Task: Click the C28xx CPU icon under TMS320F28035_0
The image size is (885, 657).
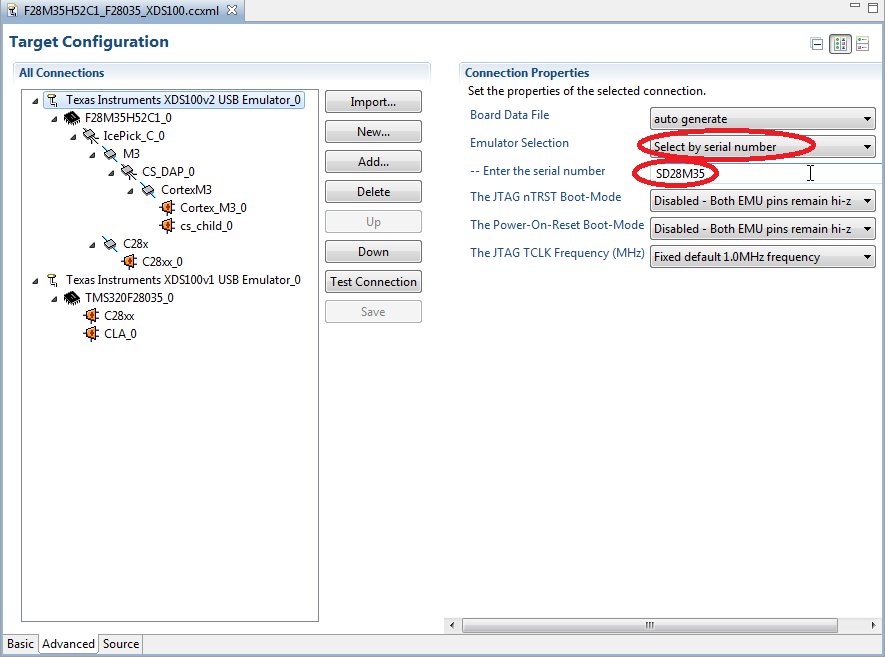Action: point(91,316)
